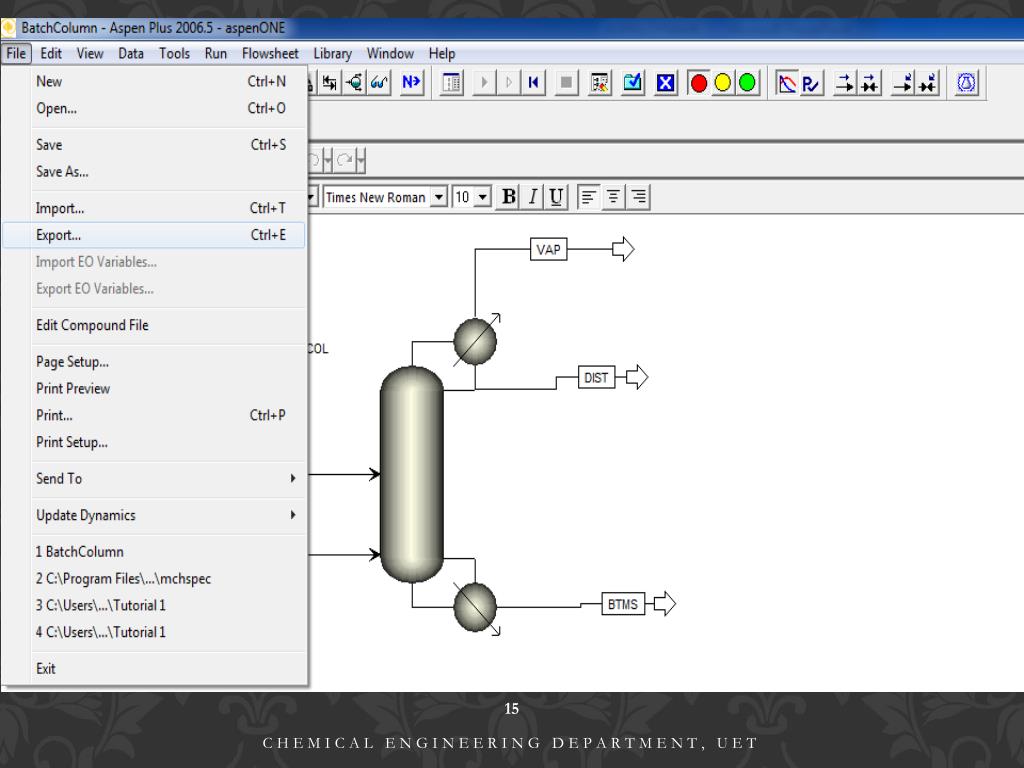Select Save in the File menu
Image resolution: width=1024 pixels, height=768 pixels.
point(153,145)
